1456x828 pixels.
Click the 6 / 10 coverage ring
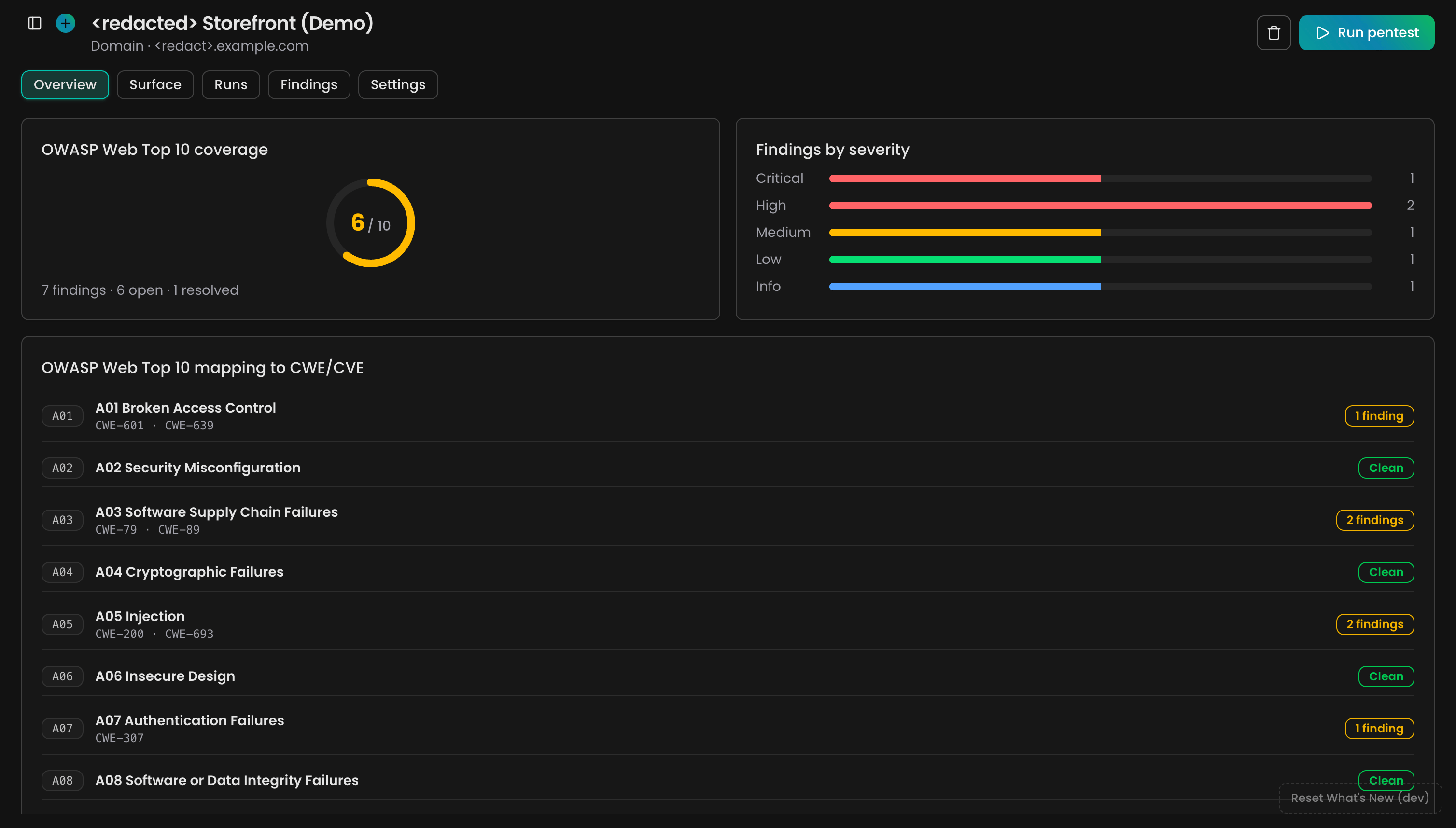[370, 223]
